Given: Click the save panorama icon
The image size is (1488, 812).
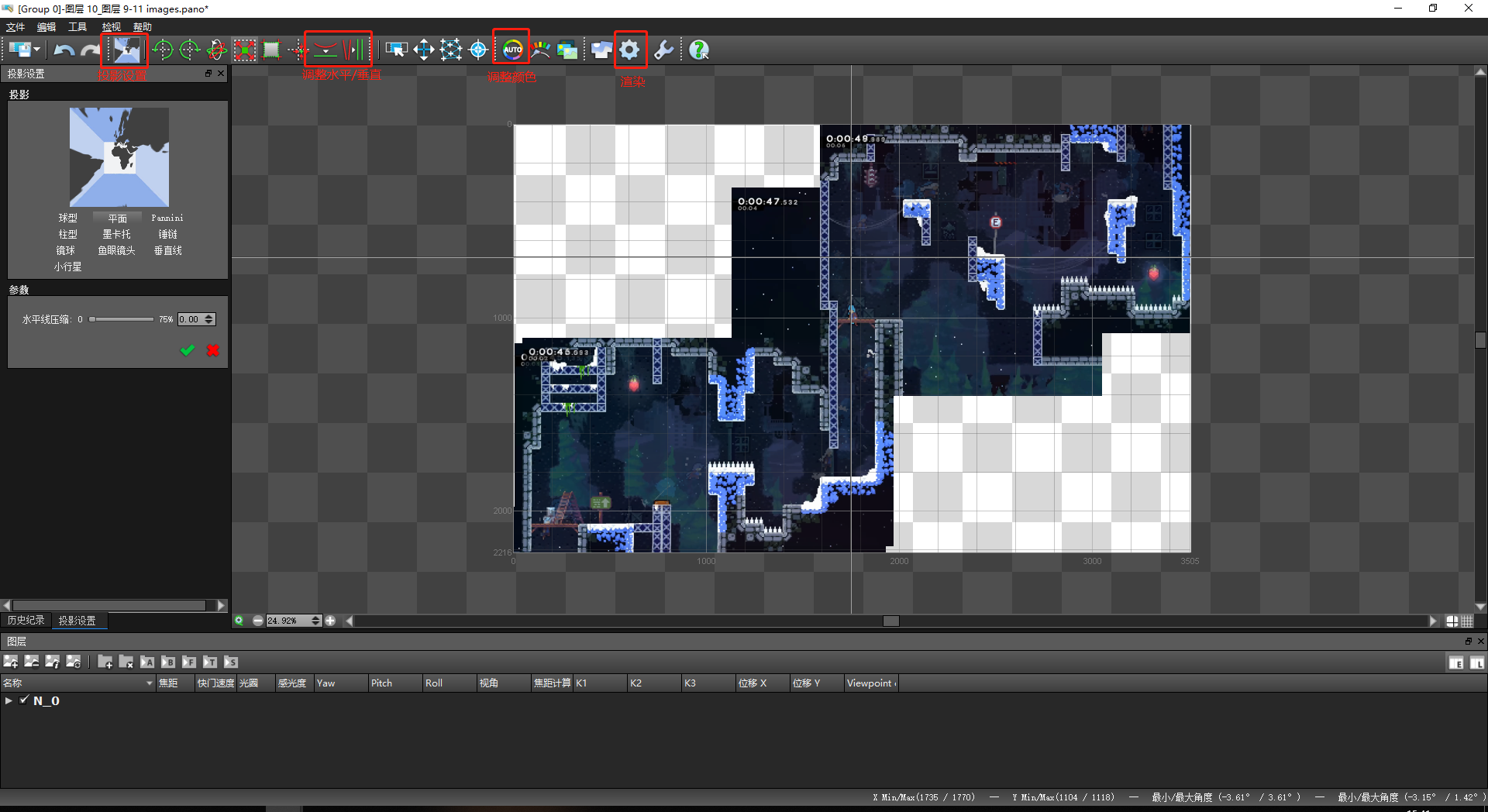Looking at the screenshot, I should click(x=19, y=50).
